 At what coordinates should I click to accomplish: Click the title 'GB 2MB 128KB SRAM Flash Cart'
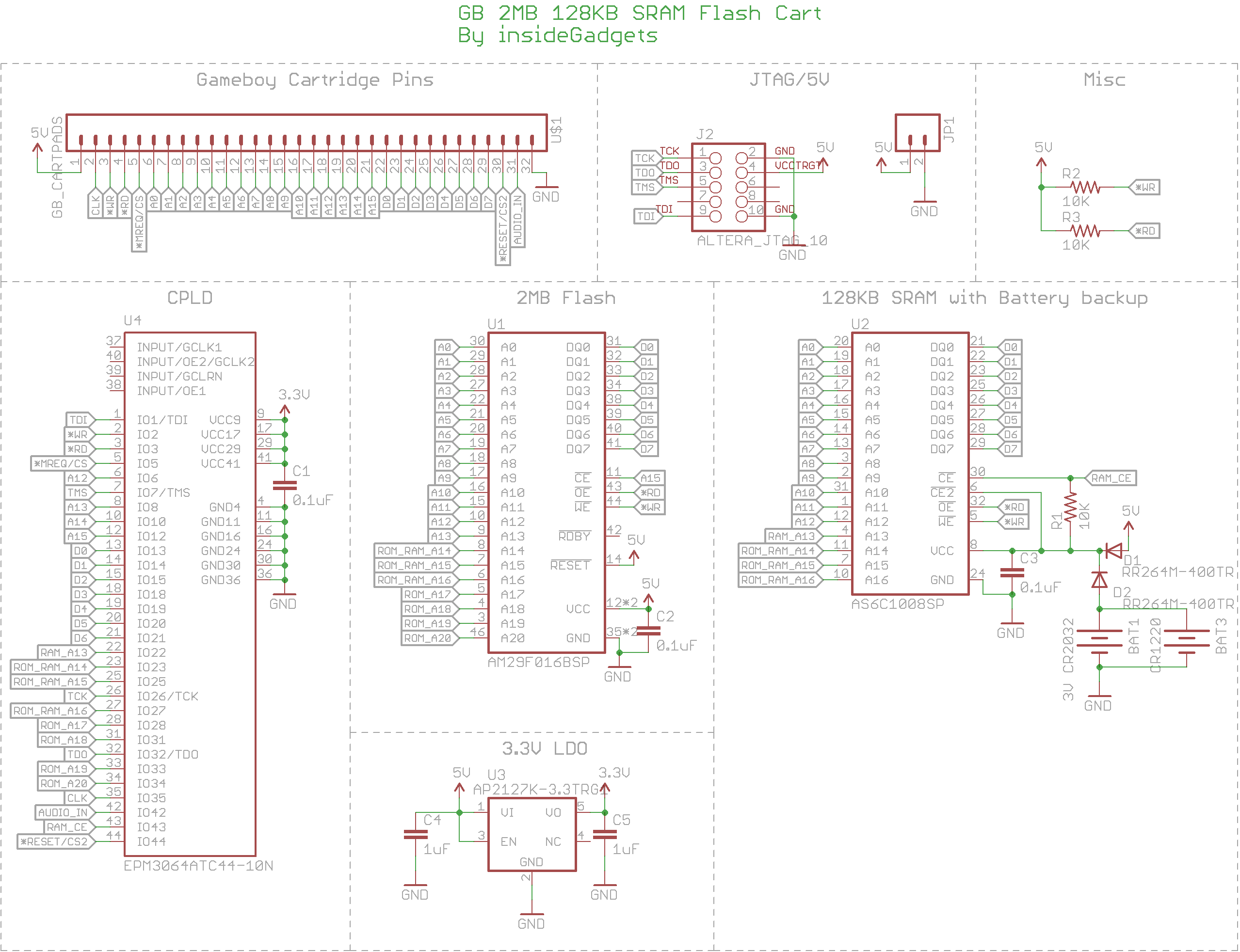(640, 13)
